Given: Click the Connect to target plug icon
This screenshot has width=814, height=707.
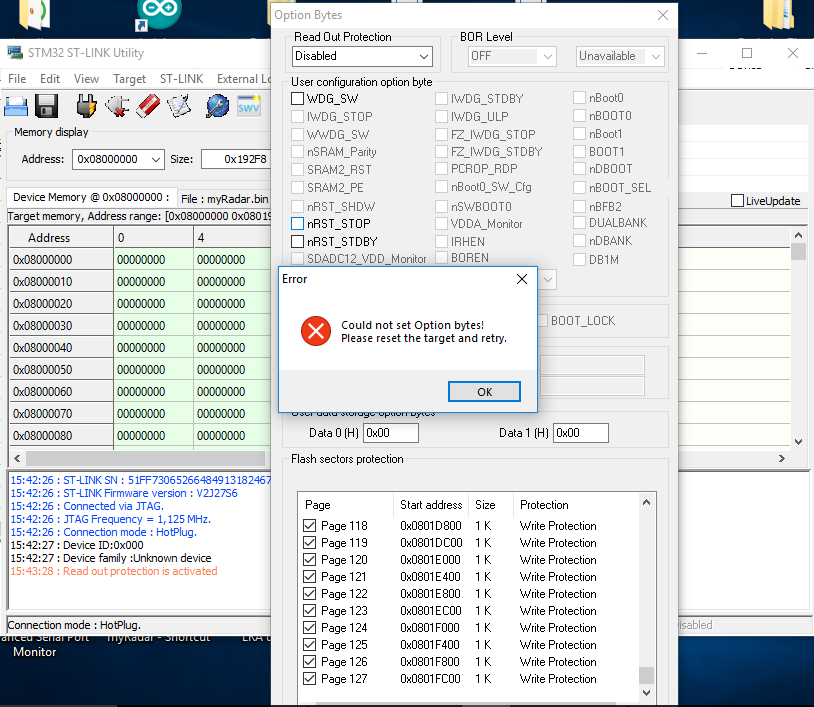Looking at the screenshot, I should coord(86,105).
